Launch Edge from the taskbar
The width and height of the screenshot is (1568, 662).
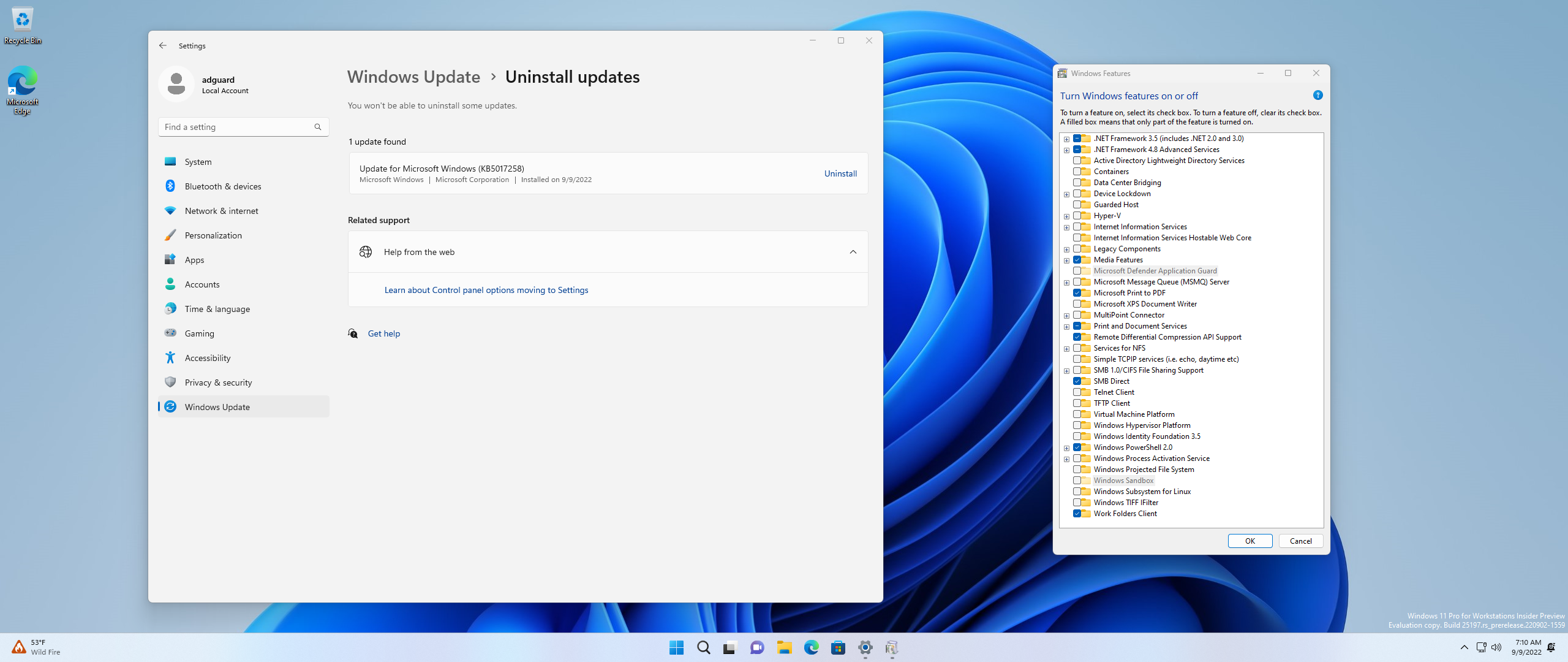(812, 647)
